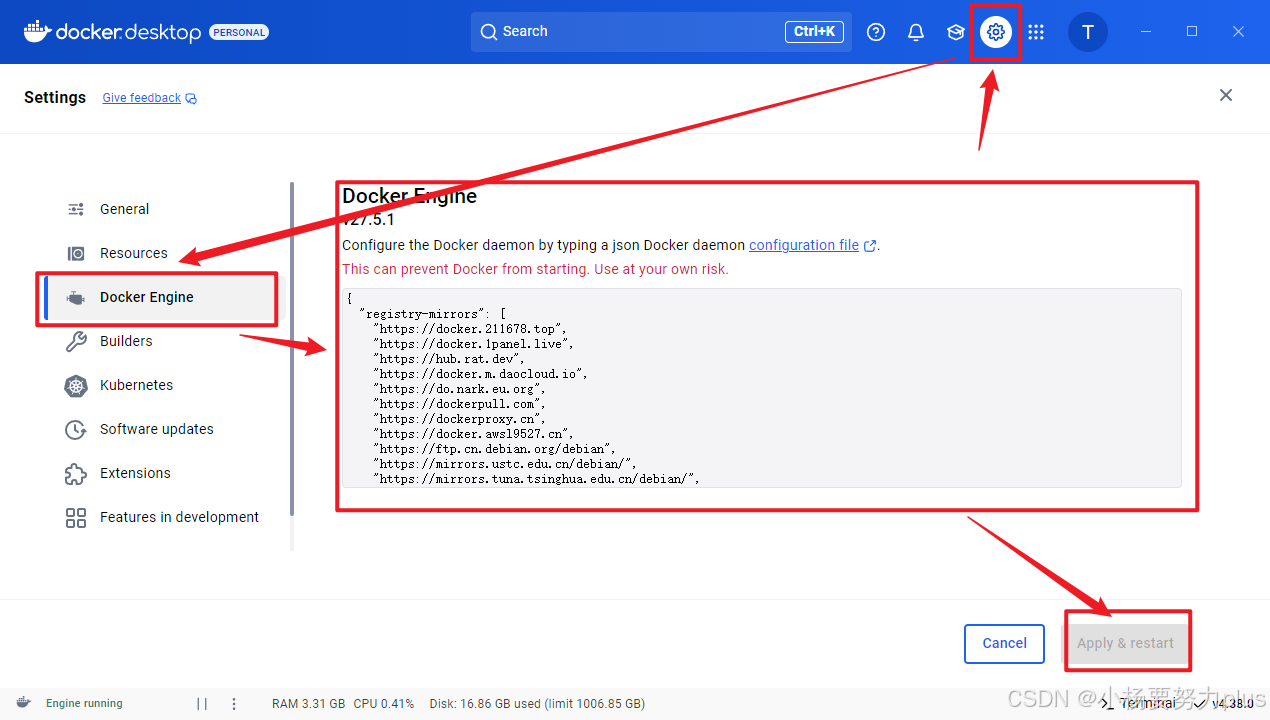Viewport: 1270px width, 720px height.
Task: Select the Docker Engine settings tab
Action: [x=165, y=297]
